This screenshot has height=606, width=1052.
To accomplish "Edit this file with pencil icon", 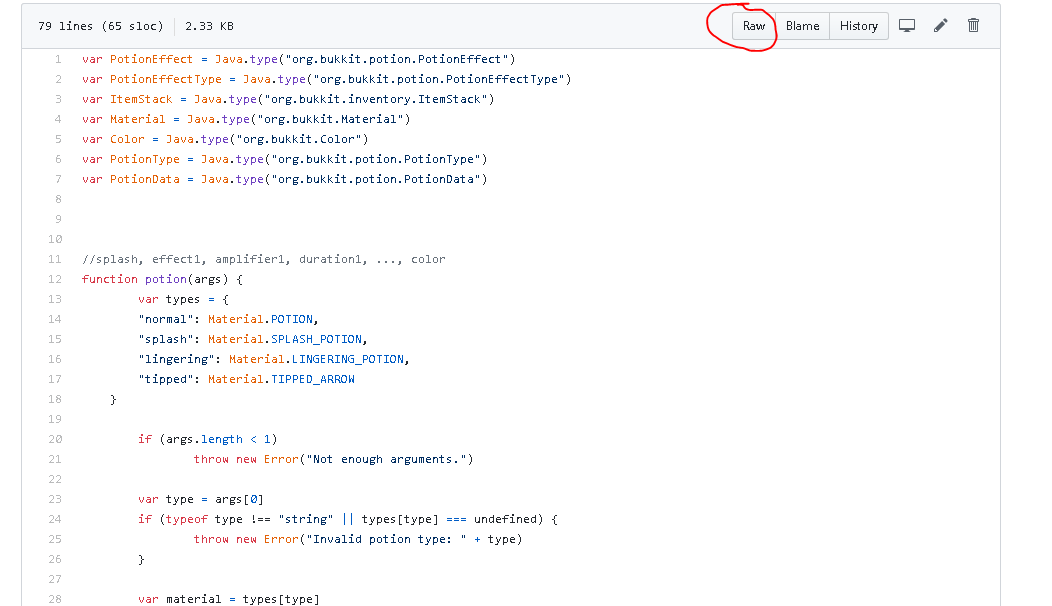I will [941, 26].
